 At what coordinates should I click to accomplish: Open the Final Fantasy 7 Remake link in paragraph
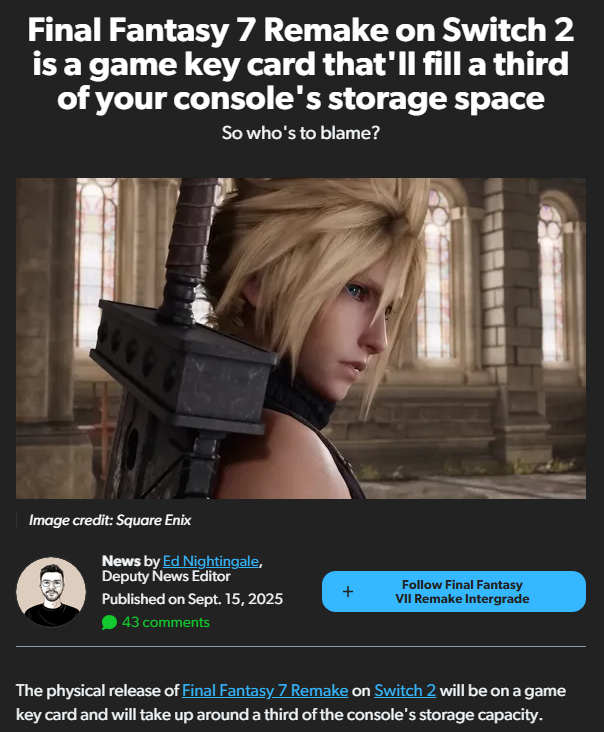click(x=265, y=690)
